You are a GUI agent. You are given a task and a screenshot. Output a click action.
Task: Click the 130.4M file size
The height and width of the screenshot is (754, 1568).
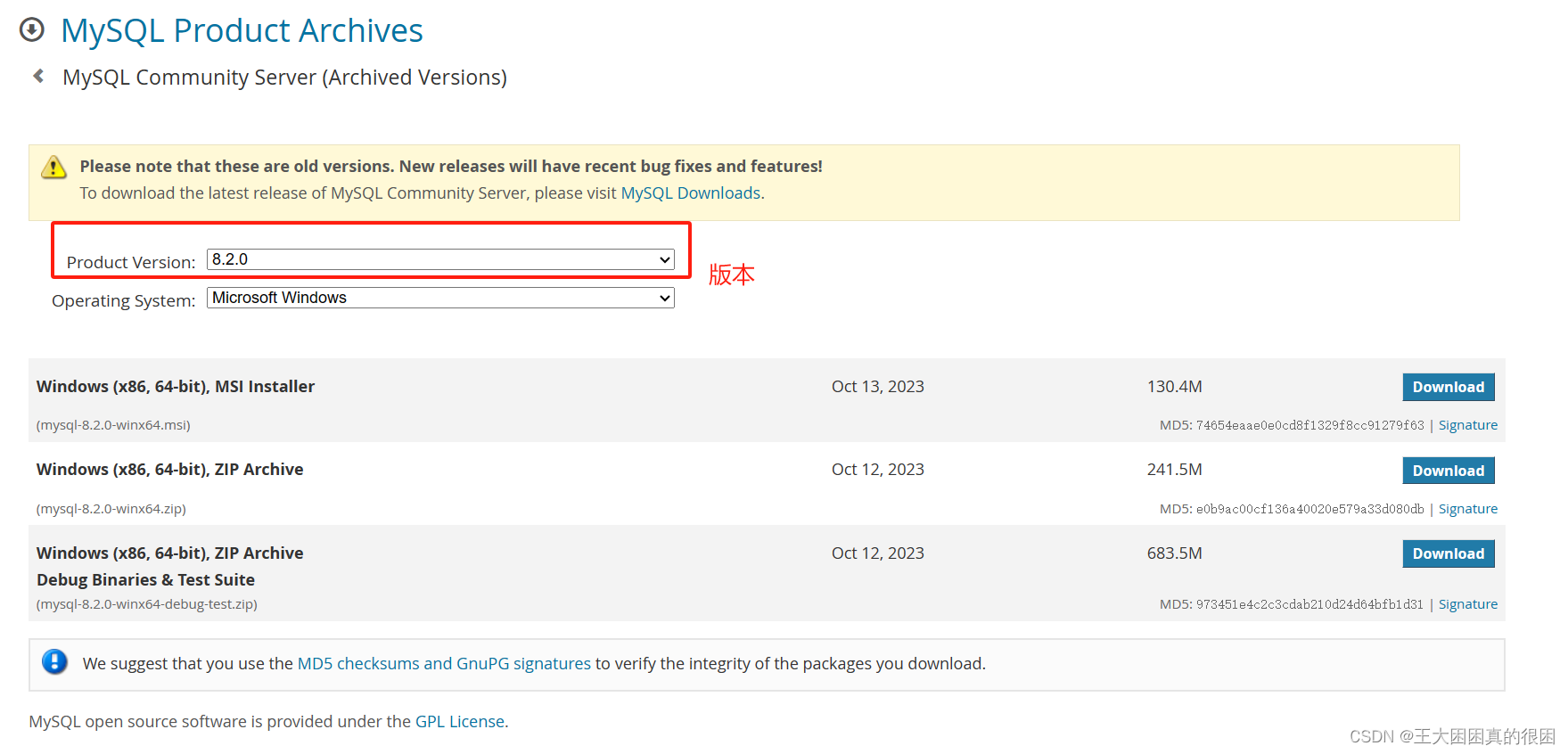[x=1175, y=387]
